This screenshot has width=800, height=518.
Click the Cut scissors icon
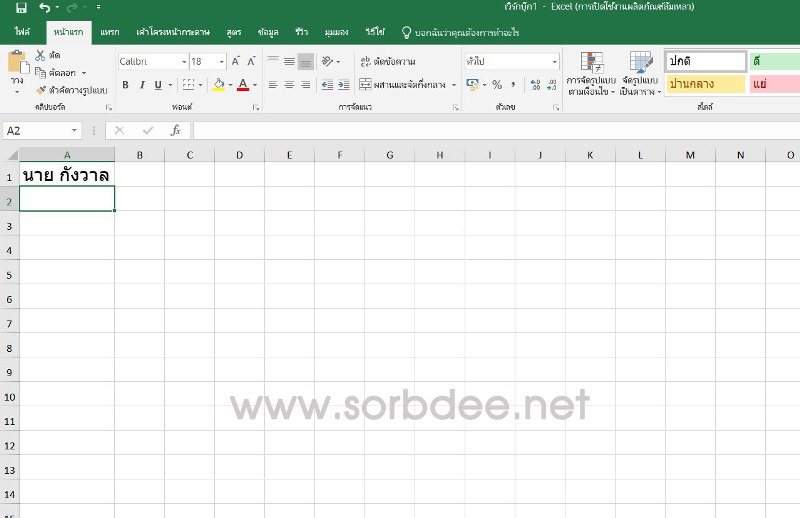coord(41,56)
